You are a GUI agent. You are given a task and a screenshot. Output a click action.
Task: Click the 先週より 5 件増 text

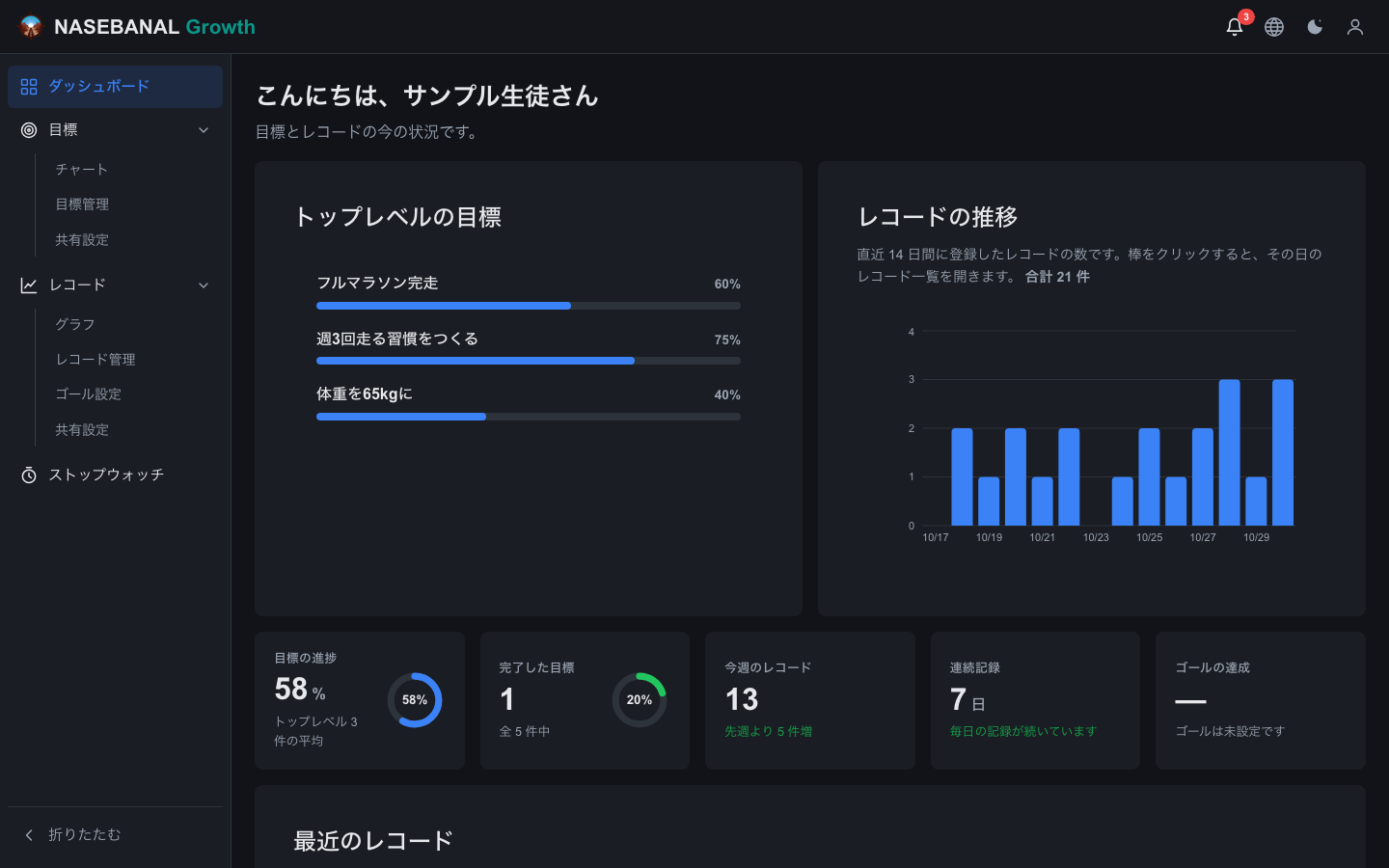click(769, 732)
